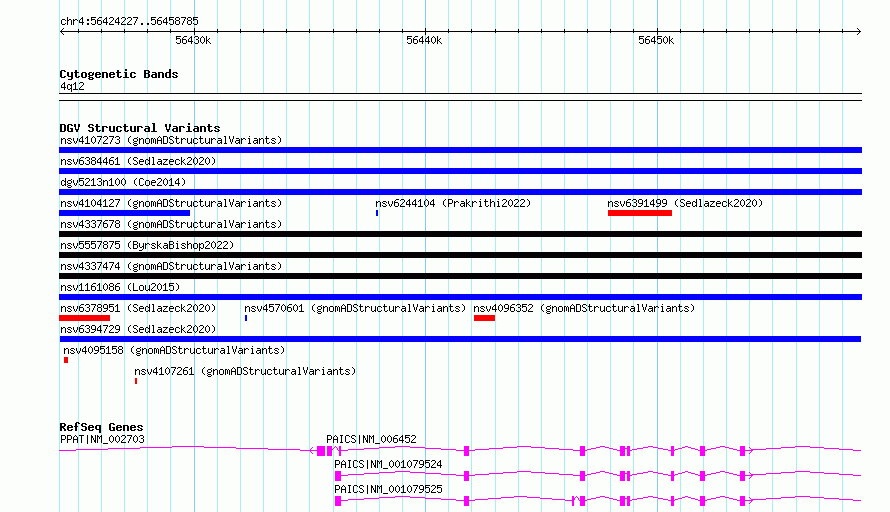Click the tiny nsv6244104 Prakrithi2022 marker
The image size is (890, 512).
click(x=377, y=213)
